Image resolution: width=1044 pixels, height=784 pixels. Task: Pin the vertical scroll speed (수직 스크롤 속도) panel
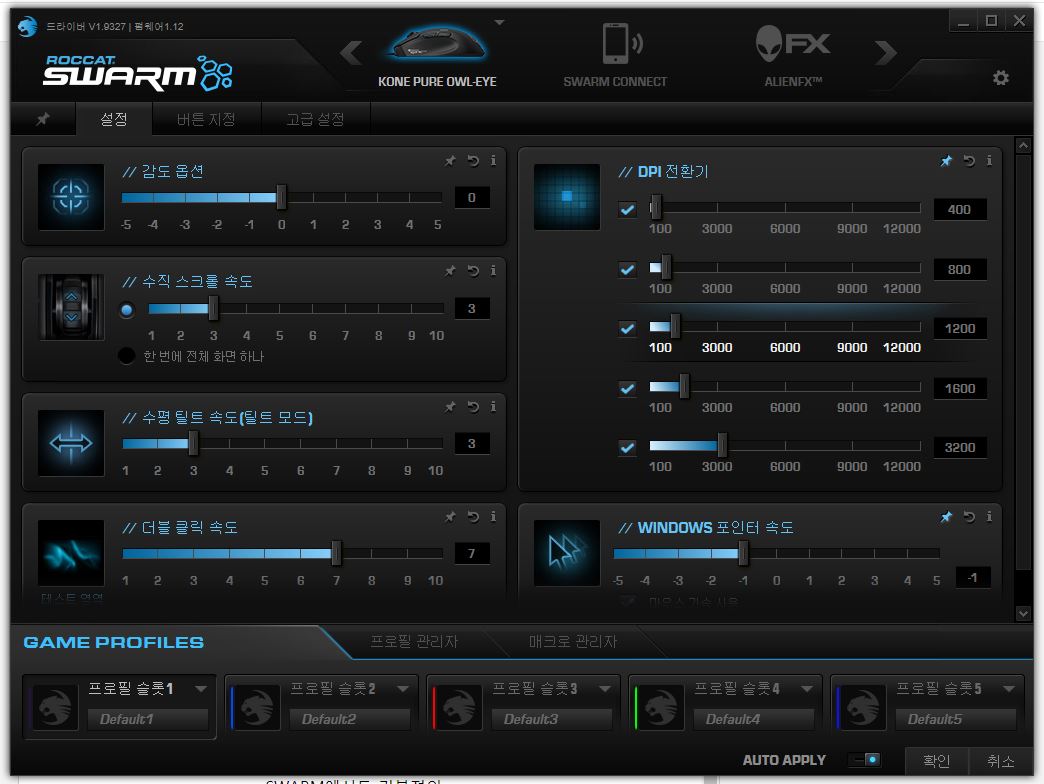point(451,271)
